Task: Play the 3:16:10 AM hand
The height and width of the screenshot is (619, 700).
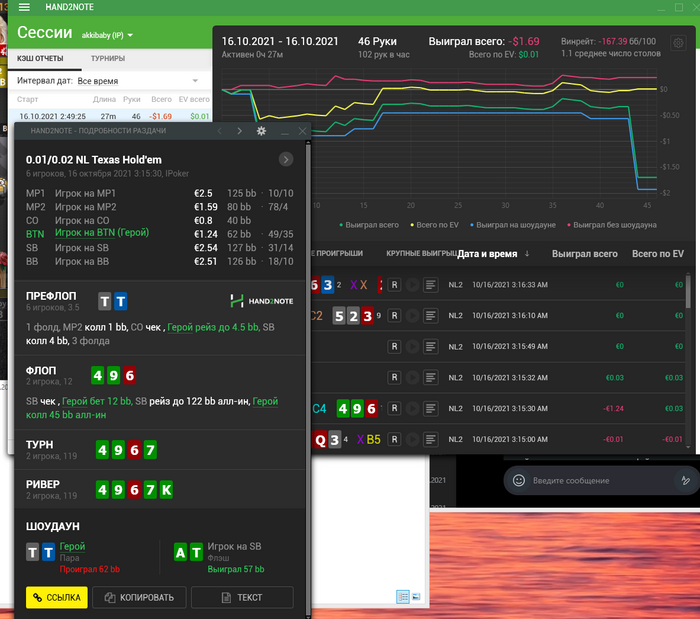Action: point(412,316)
